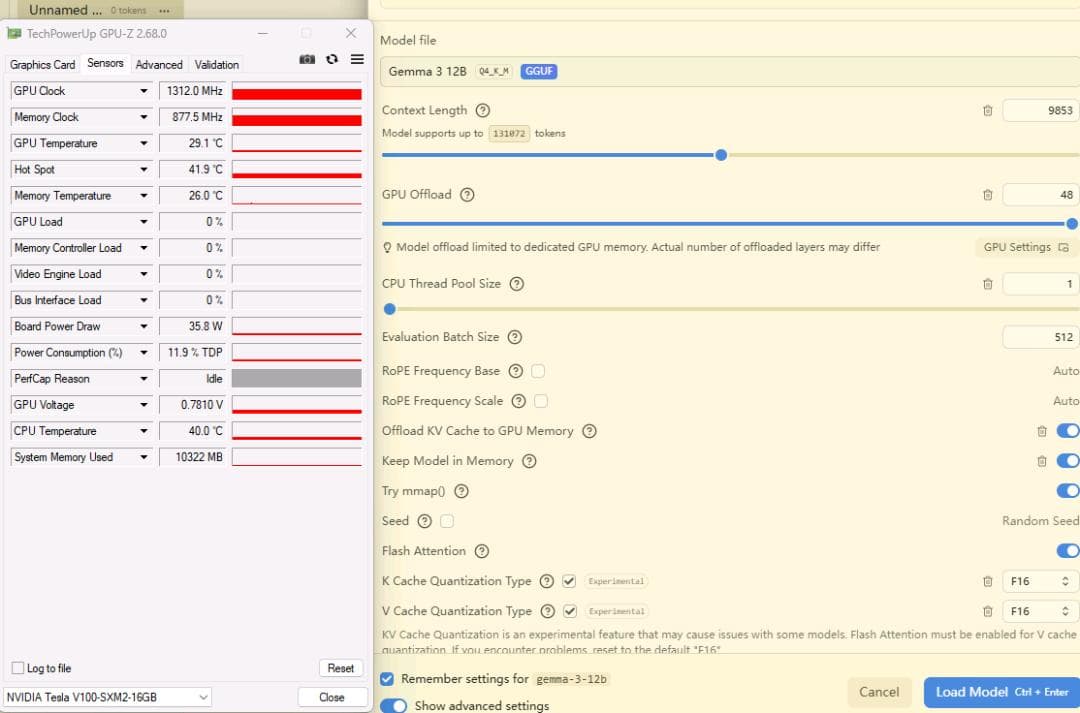Image resolution: width=1080 pixels, height=713 pixels.
Task: Click the GPU-Z refresh icon
Action: click(332, 59)
